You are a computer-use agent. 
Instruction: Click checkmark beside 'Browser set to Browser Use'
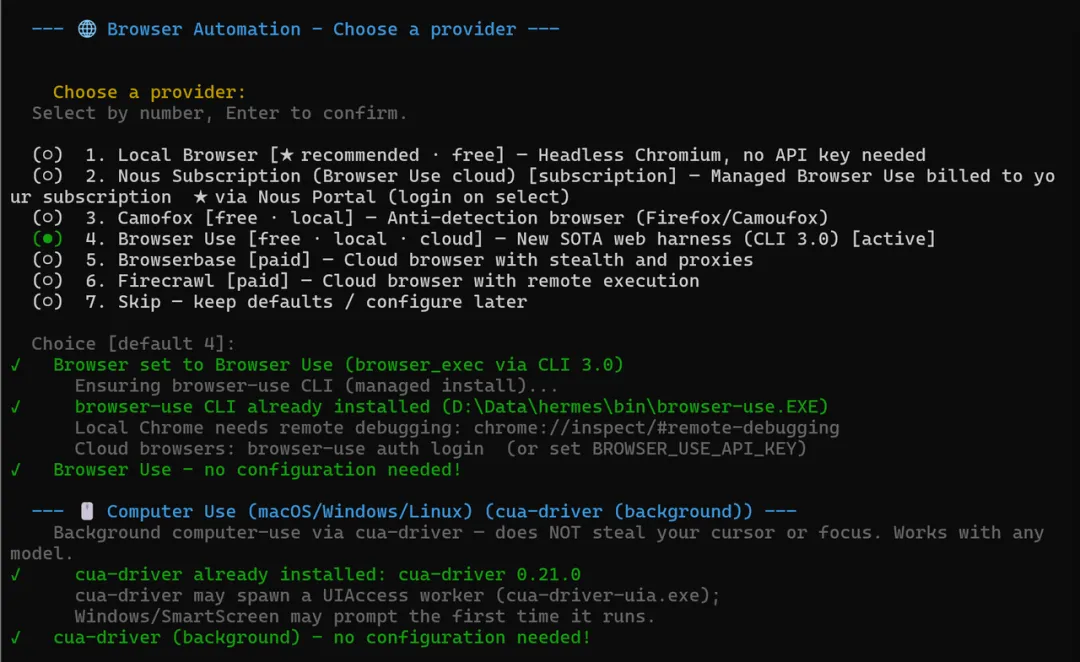16,364
